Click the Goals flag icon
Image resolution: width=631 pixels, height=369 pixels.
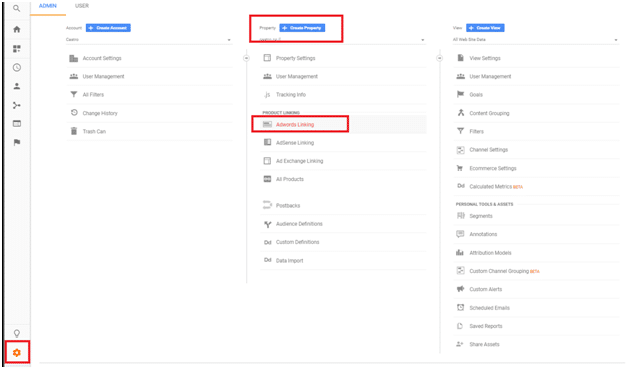(460, 94)
